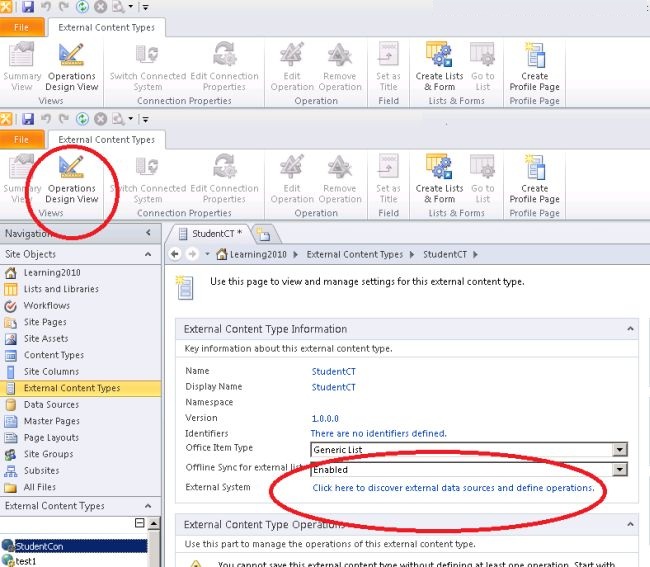The height and width of the screenshot is (567, 650).
Task: Select test1 in External Content Types list
Action: pyautogui.click(x=26, y=561)
